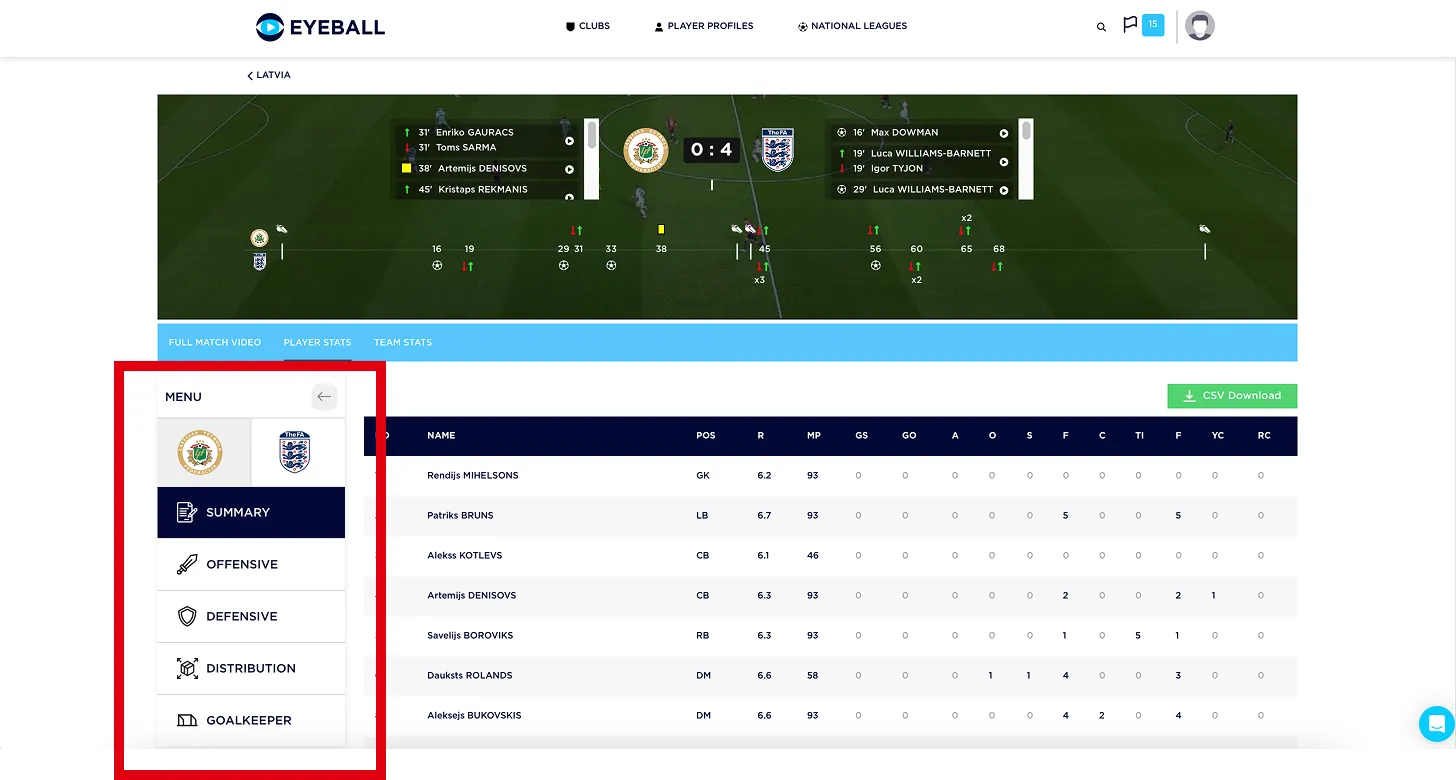
Task: Play the Enriko GAURACS substitution clip
Action: (569, 140)
